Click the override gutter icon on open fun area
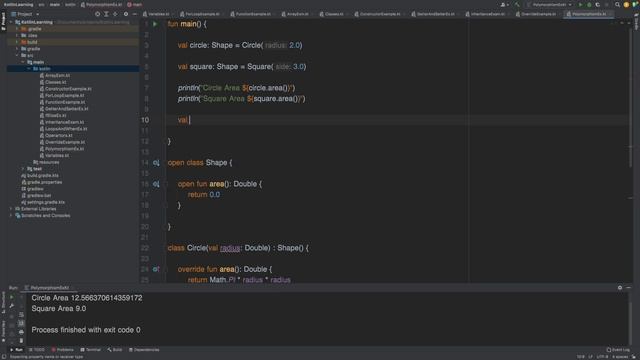Screen dimensions: 640x360 pyautogui.click(x=156, y=184)
